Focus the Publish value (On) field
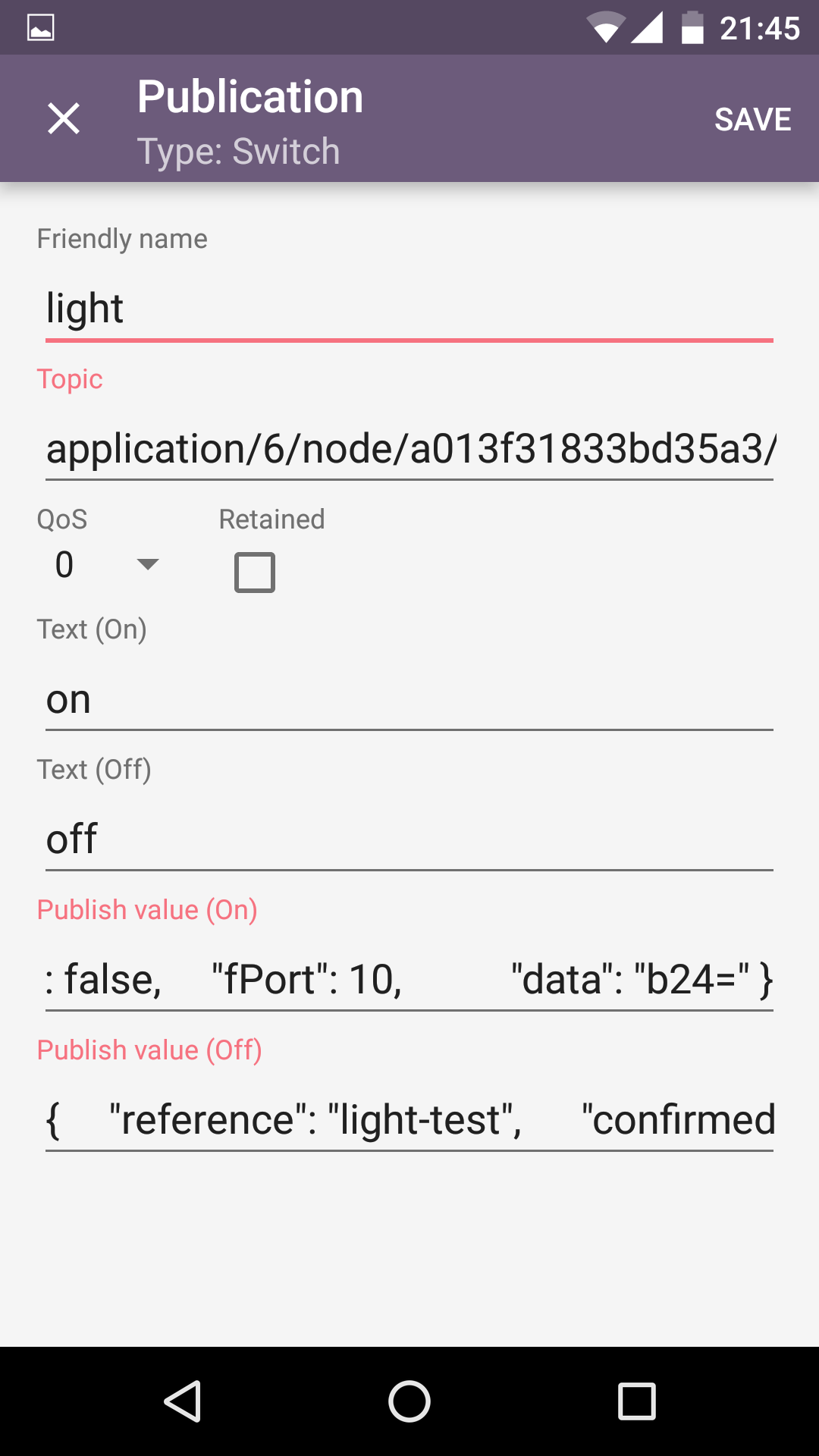The height and width of the screenshot is (1456, 819). point(409,980)
